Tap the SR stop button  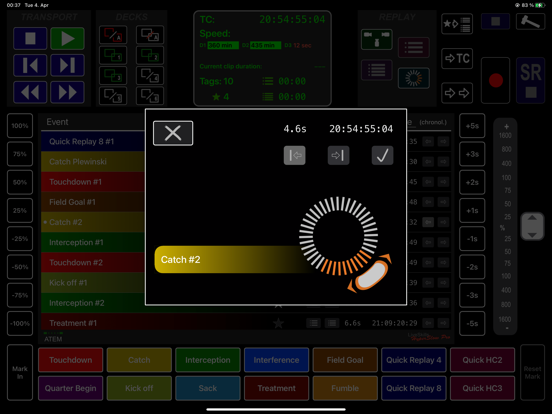pyautogui.click(x=531, y=80)
